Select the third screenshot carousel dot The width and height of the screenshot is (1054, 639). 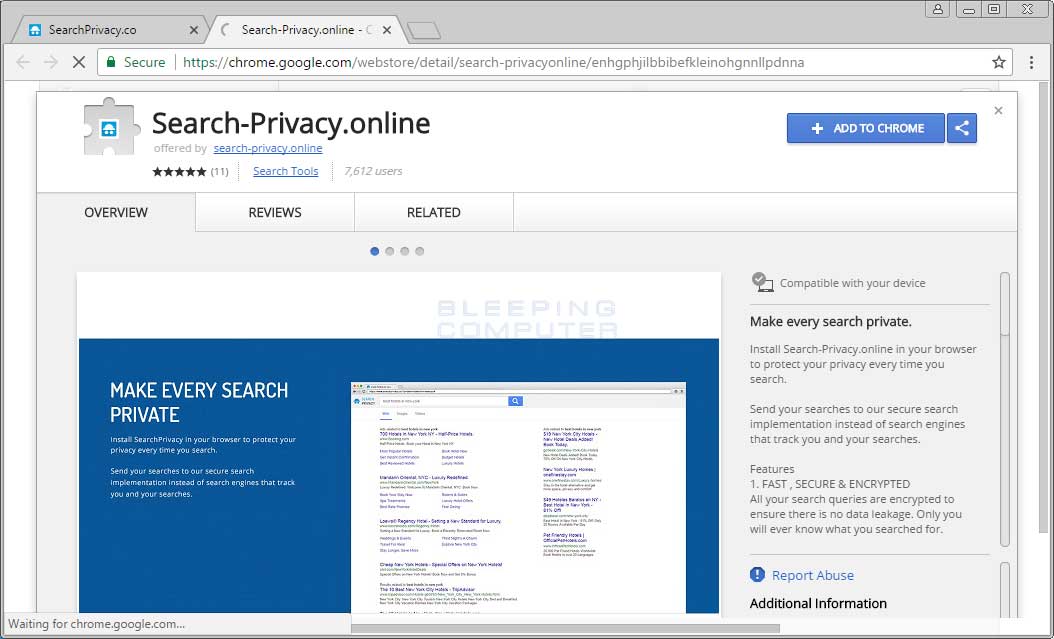tap(405, 251)
